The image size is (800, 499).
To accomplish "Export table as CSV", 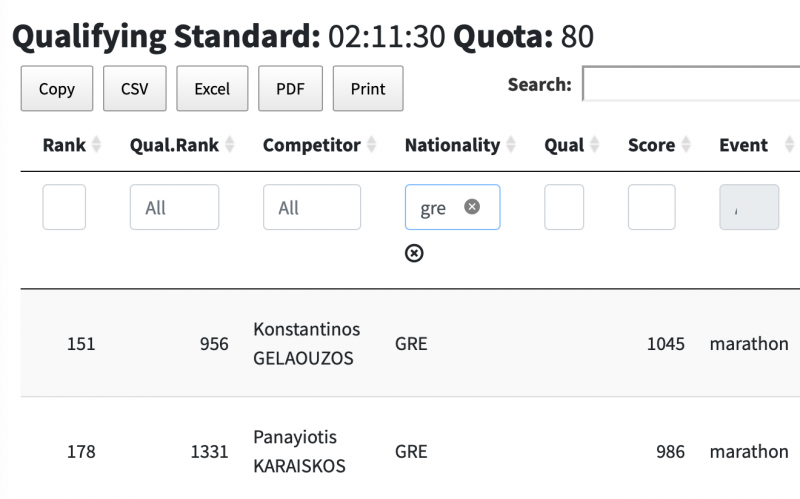I will [x=135, y=89].
